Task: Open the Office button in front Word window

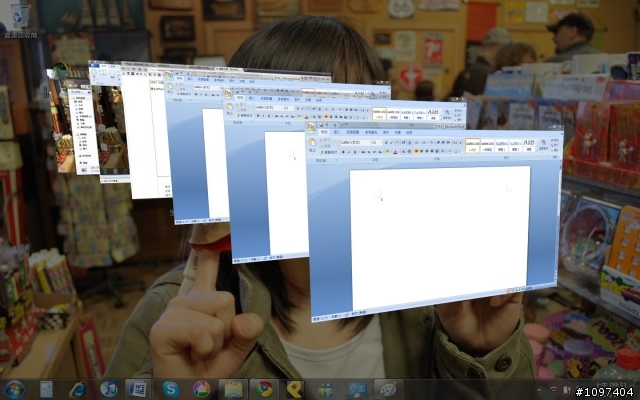Action: pyautogui.click(x=311, y=128)
